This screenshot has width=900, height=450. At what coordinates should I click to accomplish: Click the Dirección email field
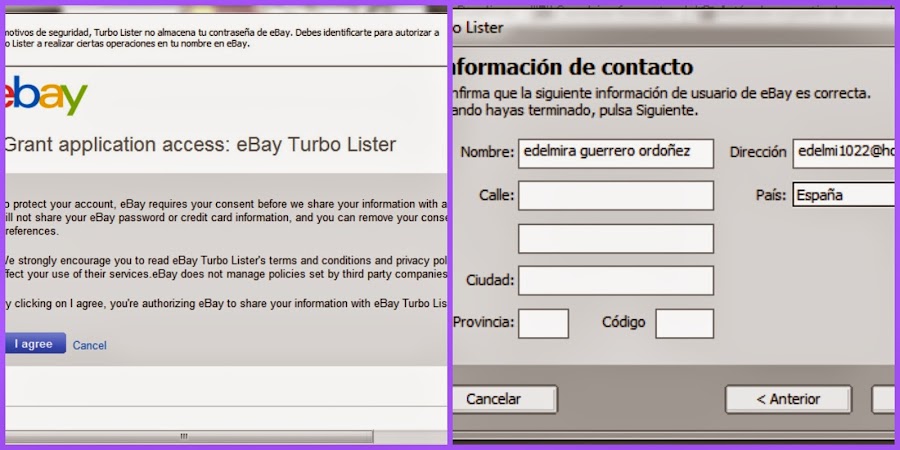coord(844,153)
